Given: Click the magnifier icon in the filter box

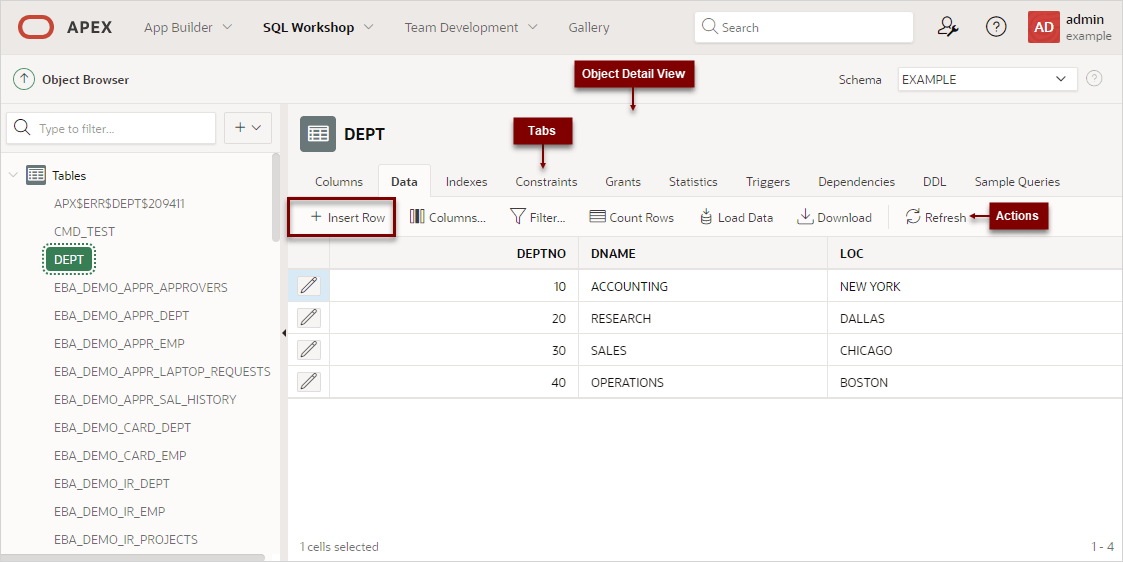Looking at the screenshot, I should [22, 128].
